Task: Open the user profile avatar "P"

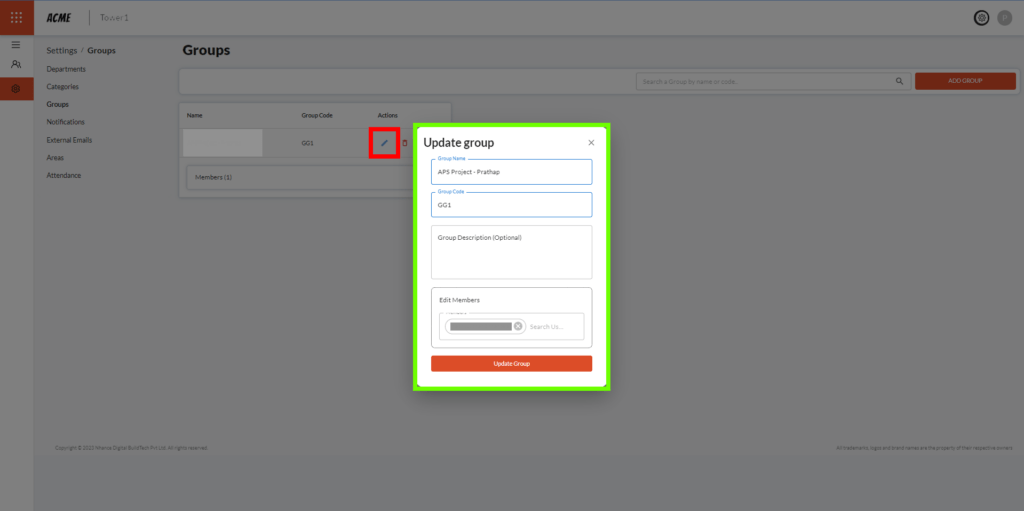Action: (x=1004, y=17)
